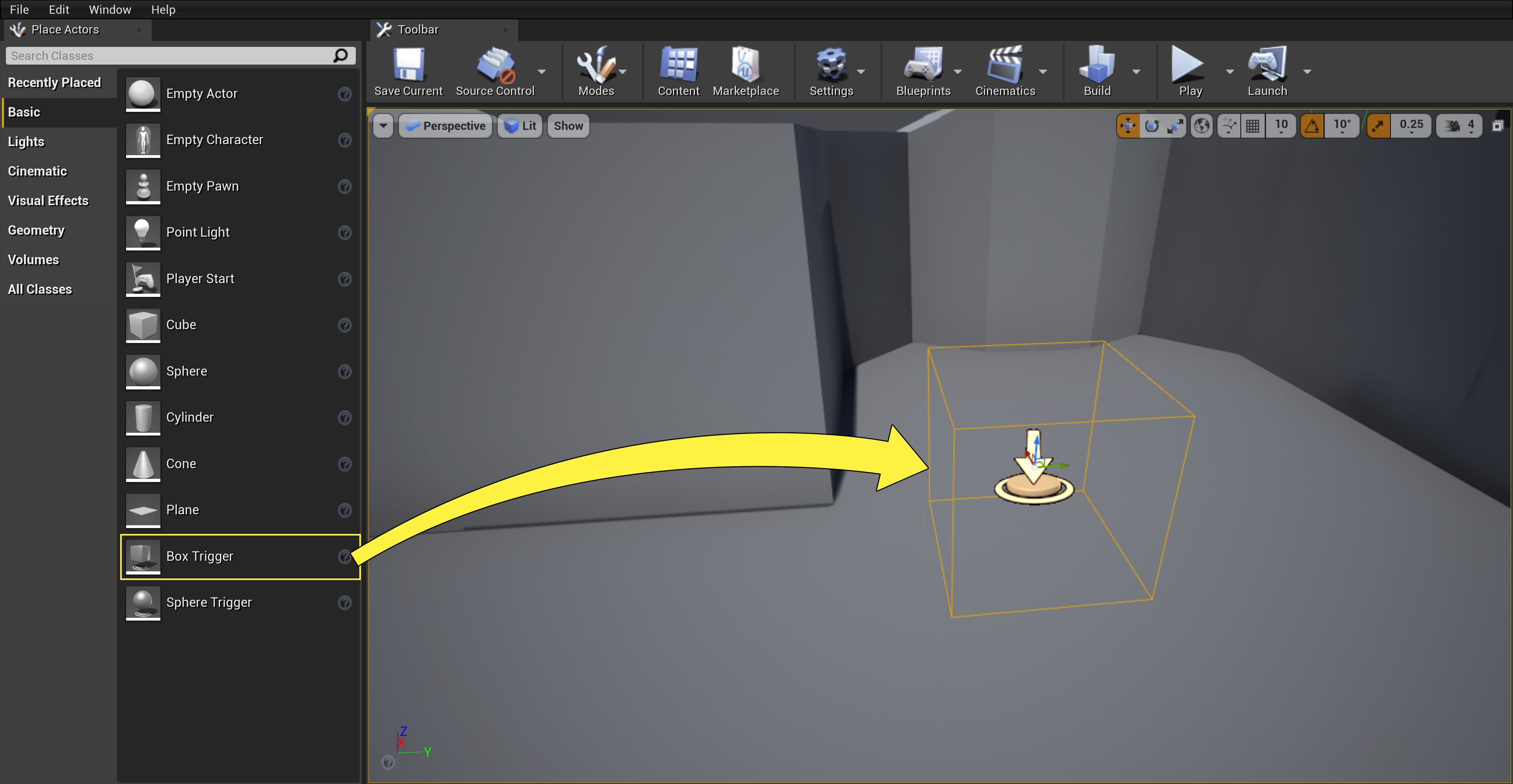Select the Sphere Trigger actor thumbnail
The height and width of the screenshot is (784, 1513).
point(143,603)
